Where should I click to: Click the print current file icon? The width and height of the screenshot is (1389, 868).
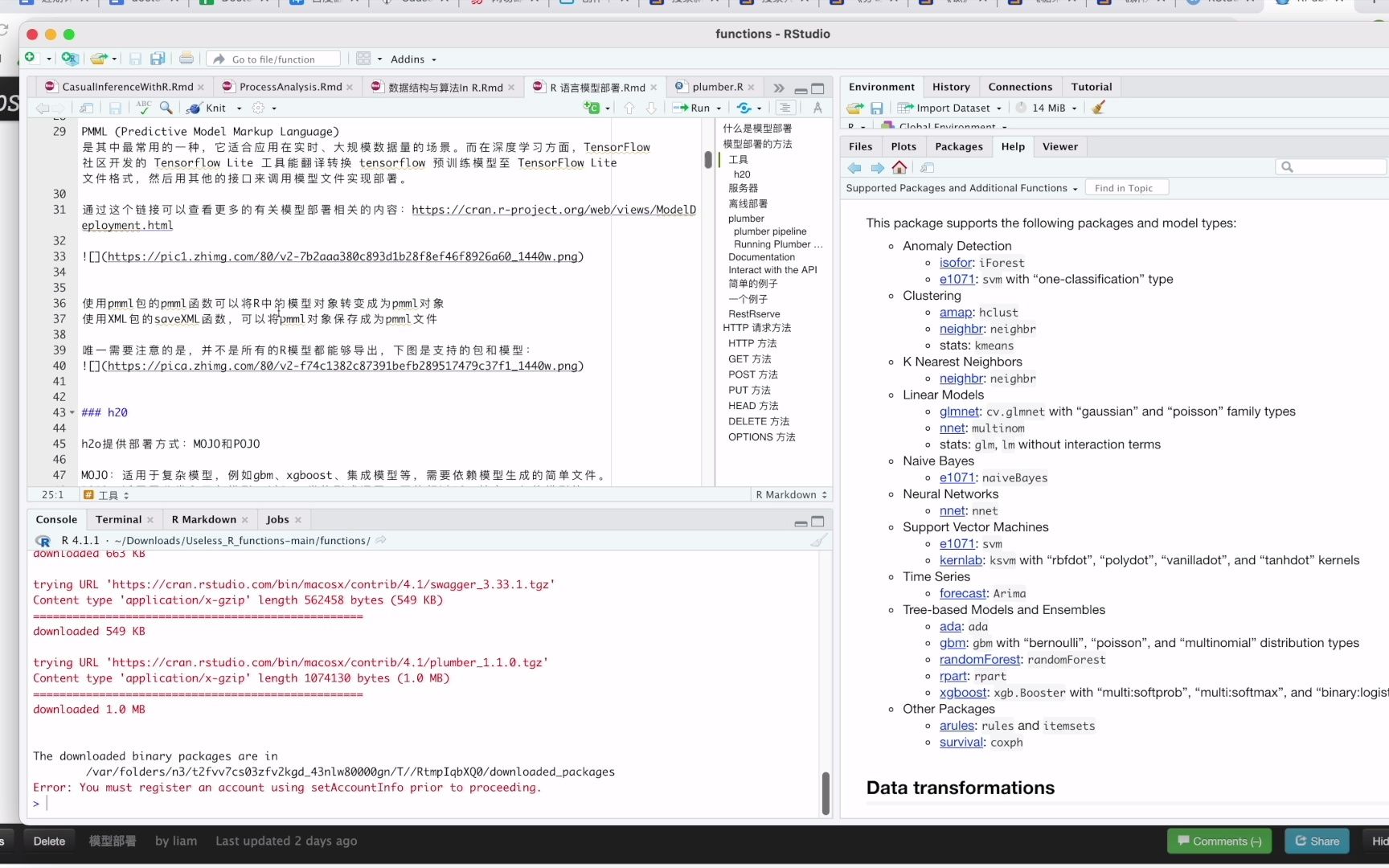click(x=186, y=59)
